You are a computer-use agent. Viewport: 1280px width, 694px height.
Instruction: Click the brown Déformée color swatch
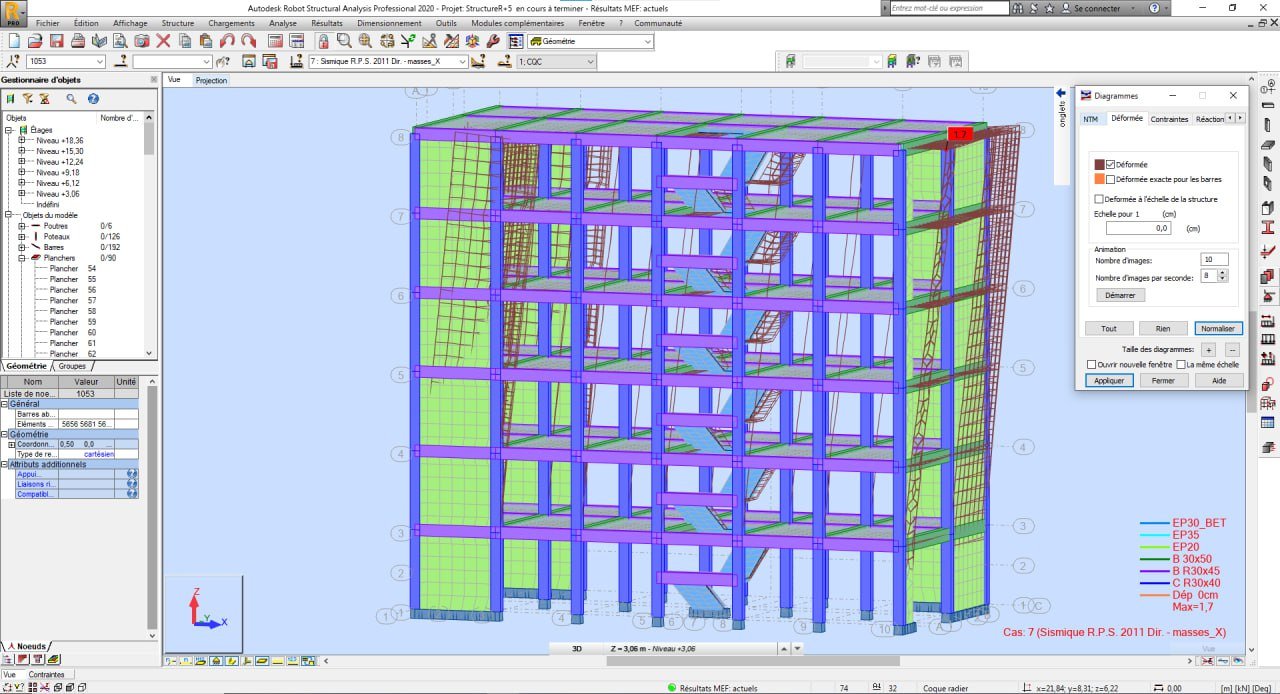1099,165
